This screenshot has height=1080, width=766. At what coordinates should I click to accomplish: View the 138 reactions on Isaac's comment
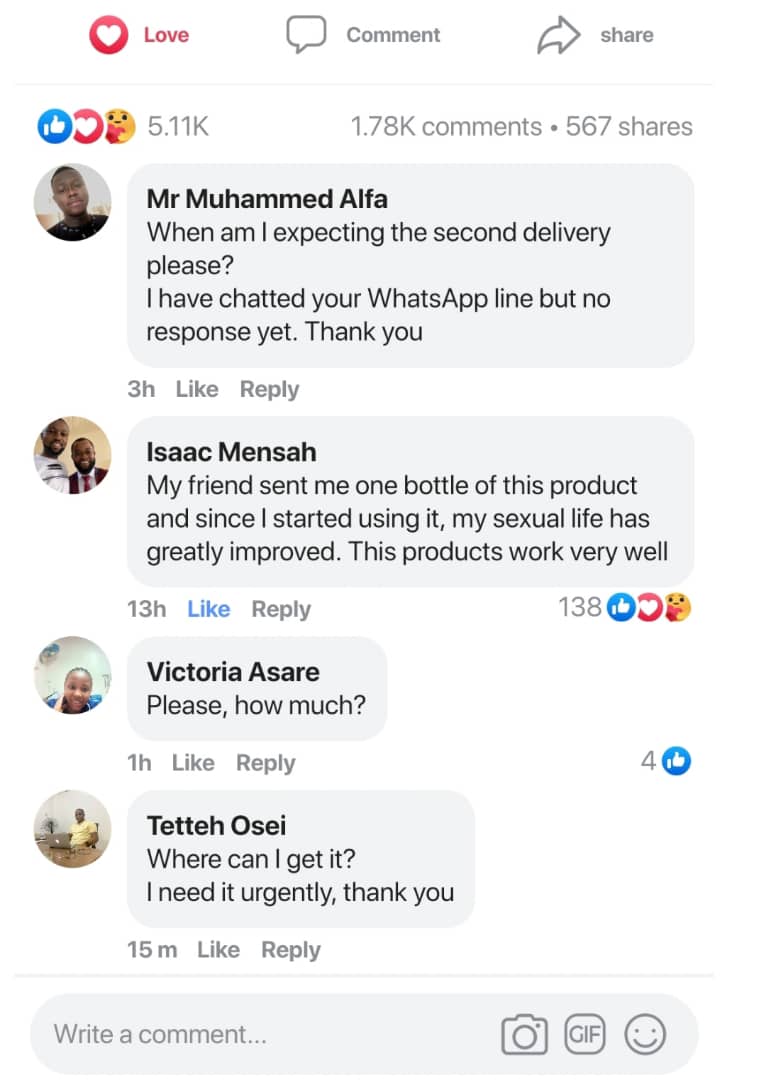point(624,607)
